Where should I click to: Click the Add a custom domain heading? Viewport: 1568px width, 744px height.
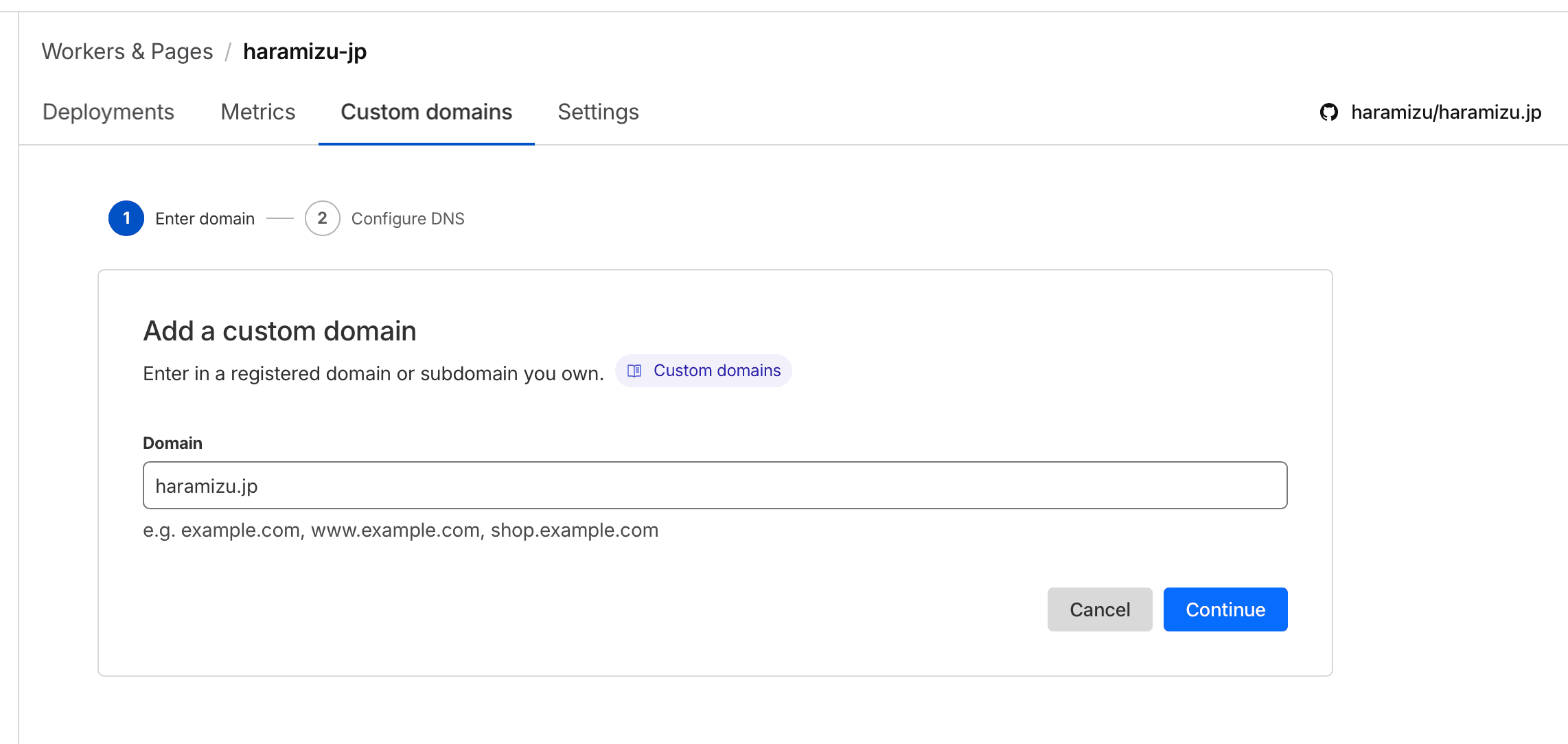(x=279, y=331)
